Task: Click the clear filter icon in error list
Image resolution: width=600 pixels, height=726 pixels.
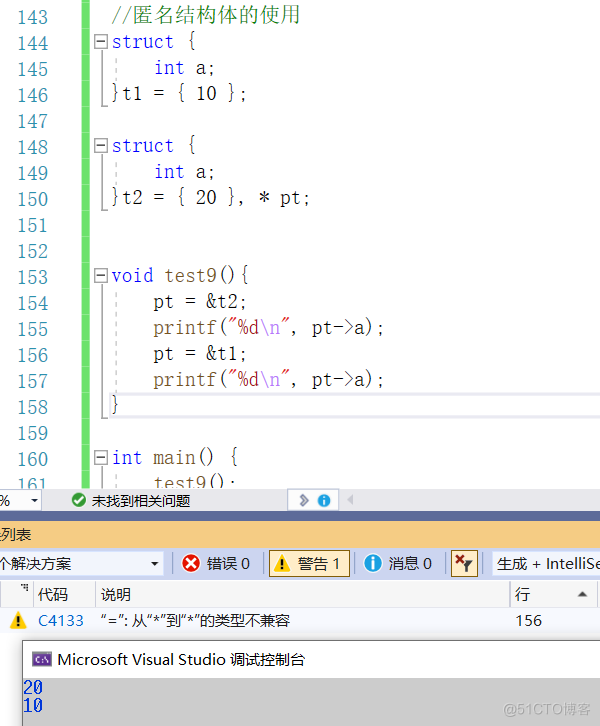Action: click(x=464, y=563)
